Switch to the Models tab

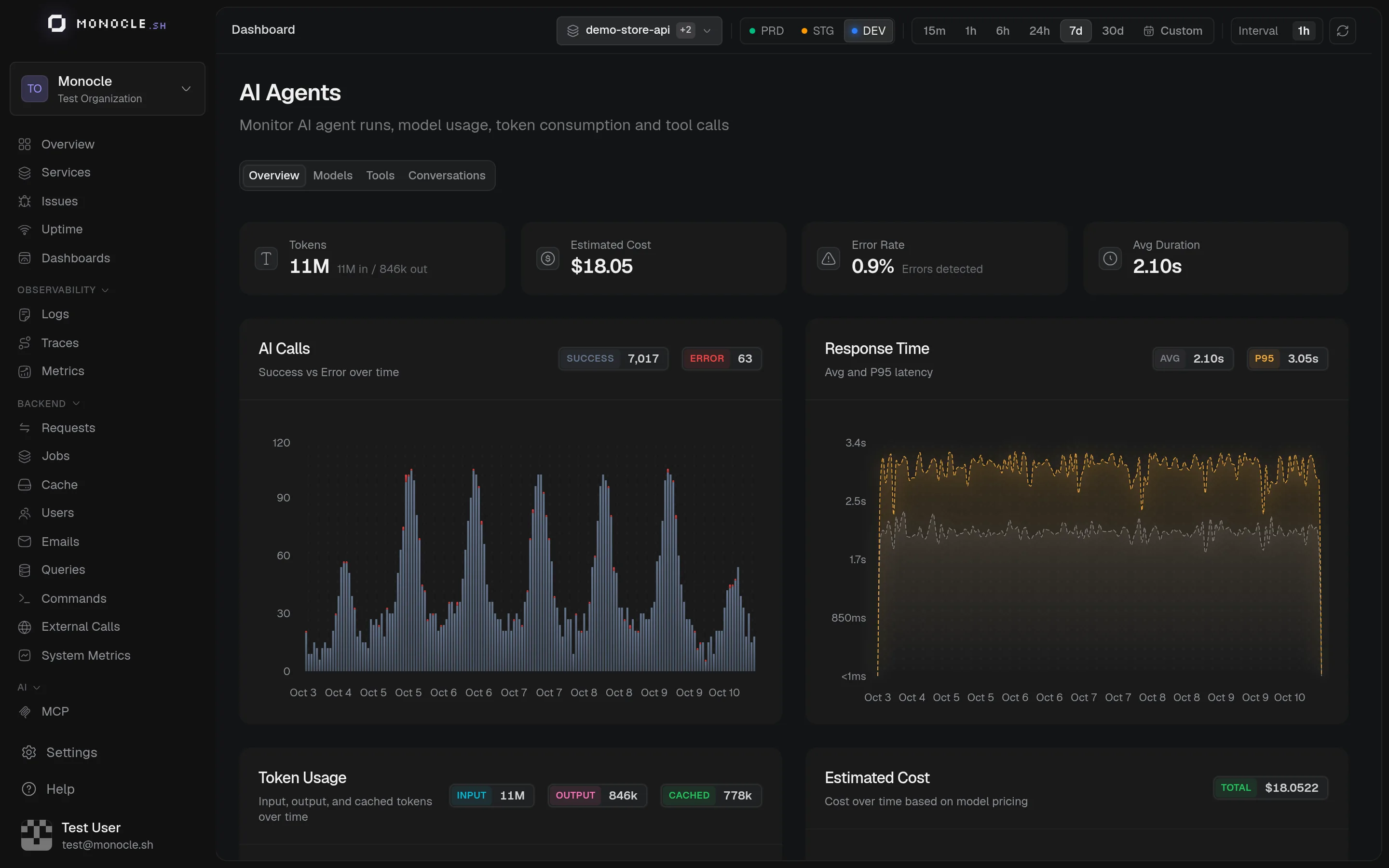click(332, 175)
